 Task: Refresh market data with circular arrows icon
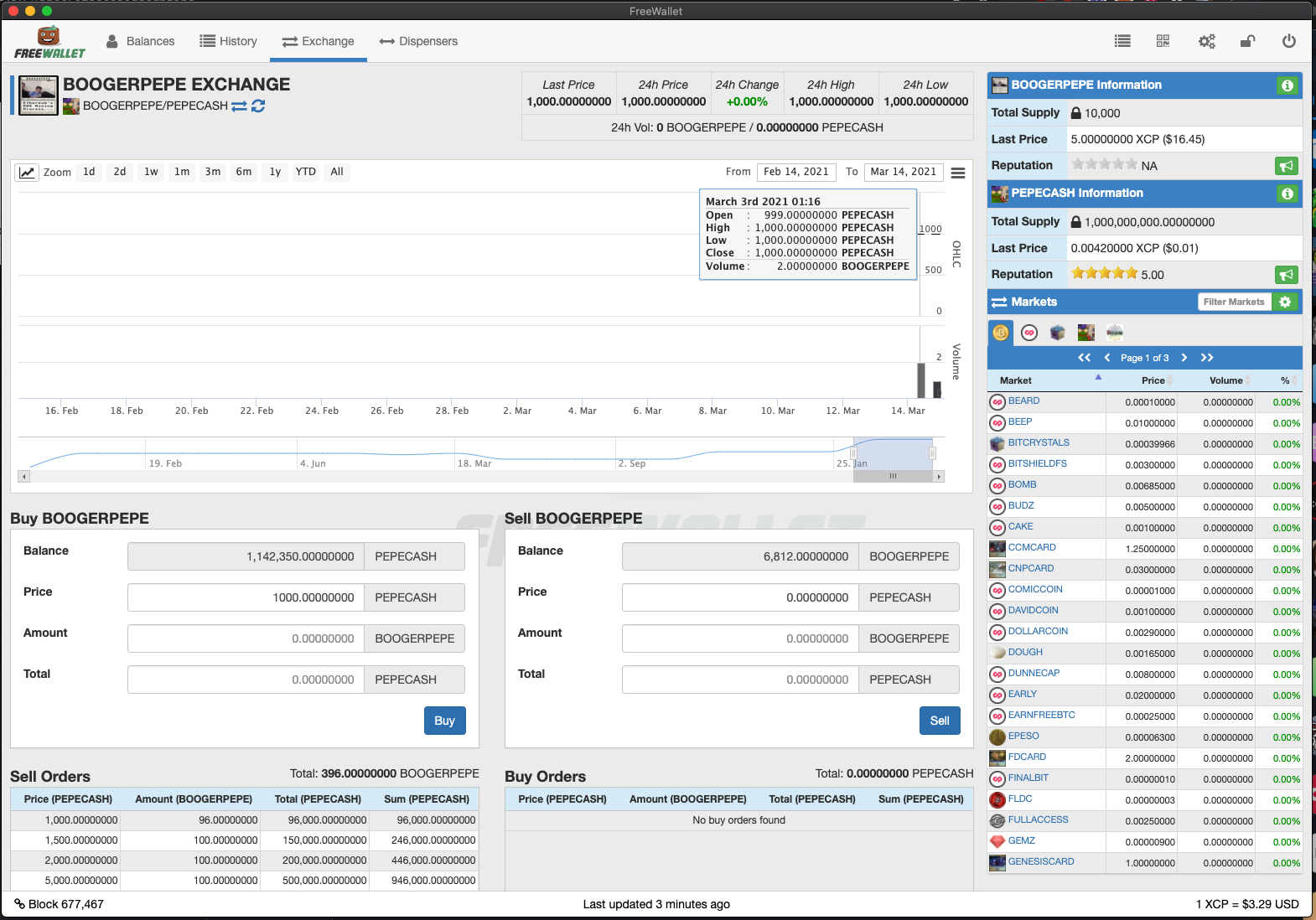[258, 106]
